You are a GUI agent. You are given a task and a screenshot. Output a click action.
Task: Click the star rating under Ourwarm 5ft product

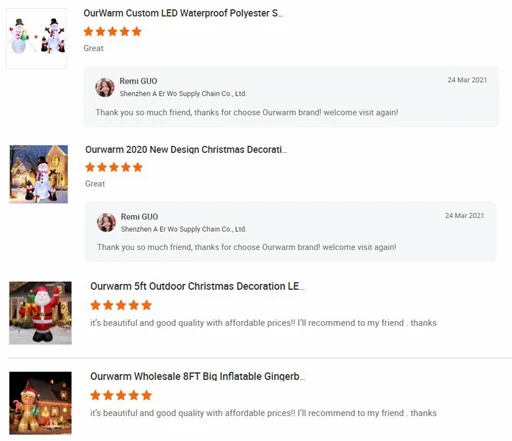click(121, 305)
